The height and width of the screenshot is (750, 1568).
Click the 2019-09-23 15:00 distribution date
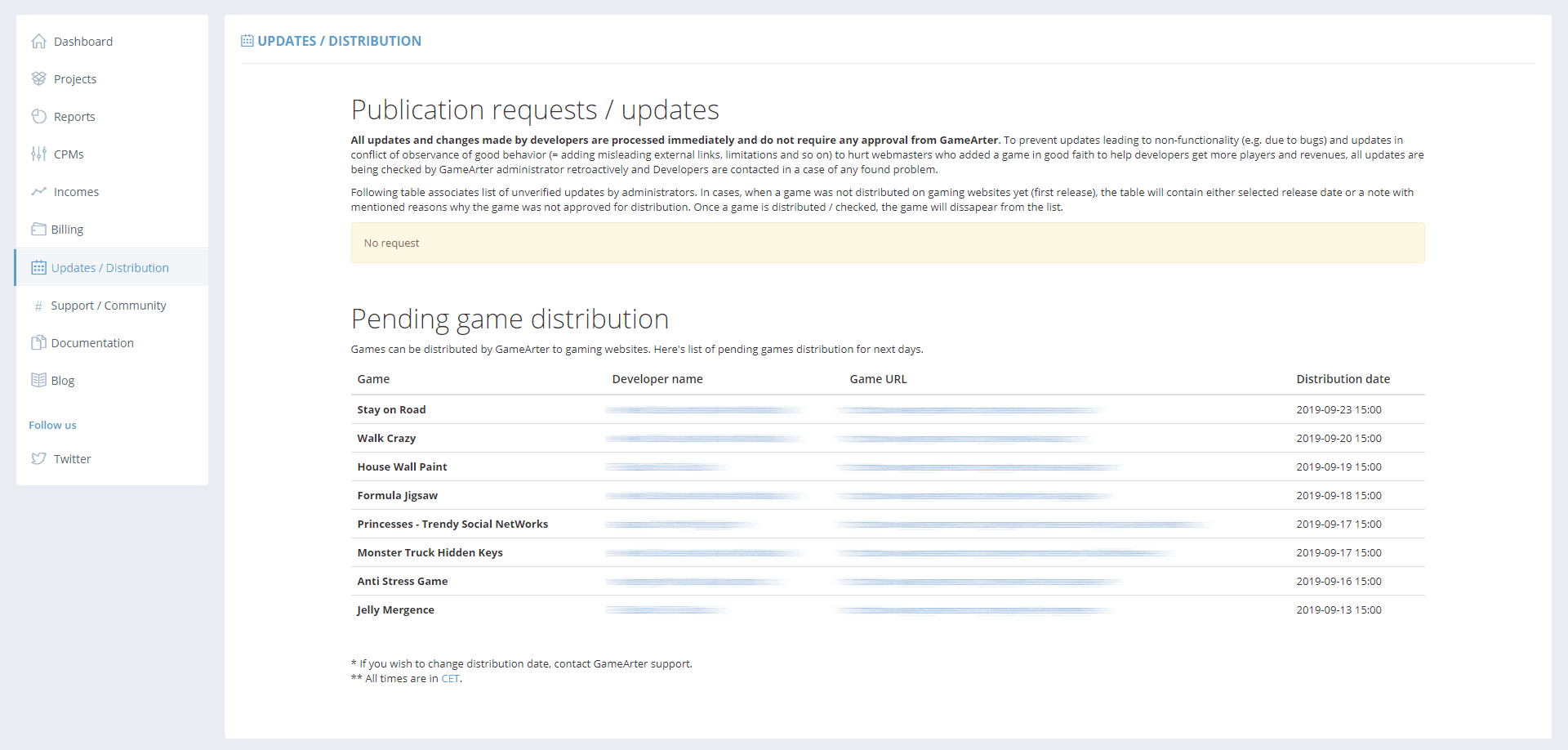(1339, 409)
